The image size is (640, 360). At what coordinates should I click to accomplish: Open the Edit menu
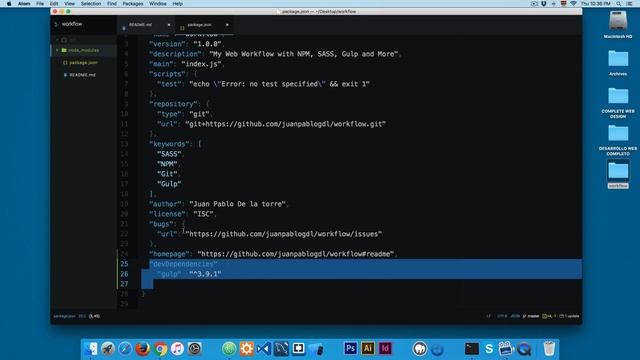(54, 4)
